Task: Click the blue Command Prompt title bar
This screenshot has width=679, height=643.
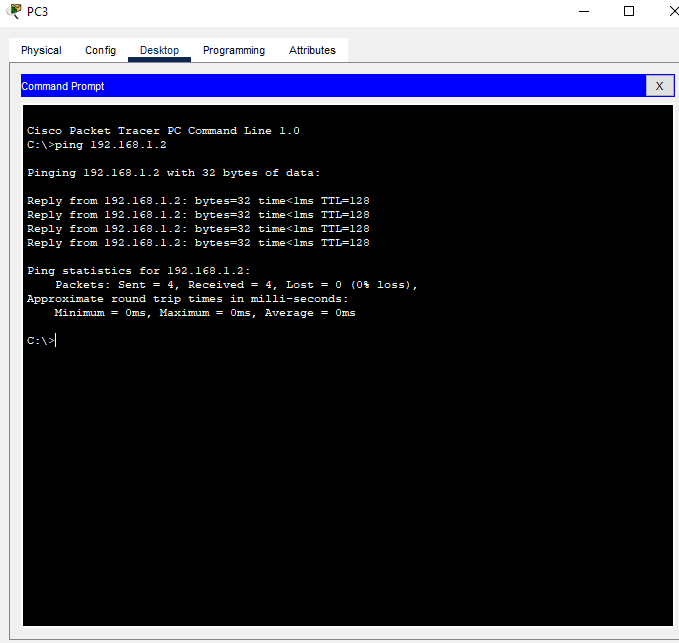Action: tap(330, 86)
